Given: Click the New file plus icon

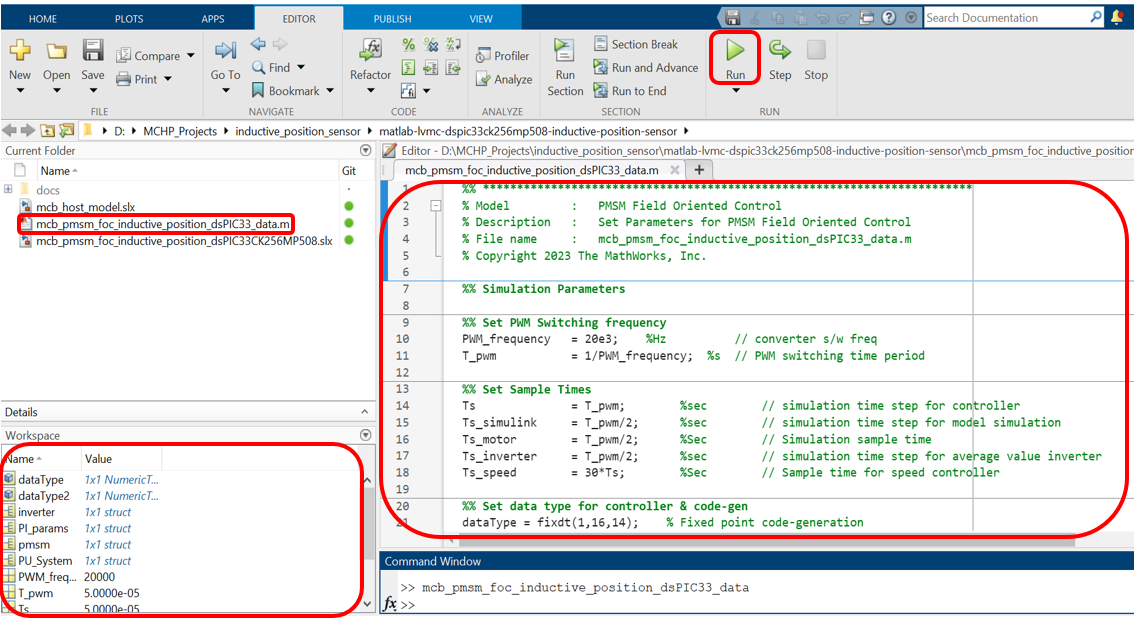Looking at the screenshot, I should point(20,49).
